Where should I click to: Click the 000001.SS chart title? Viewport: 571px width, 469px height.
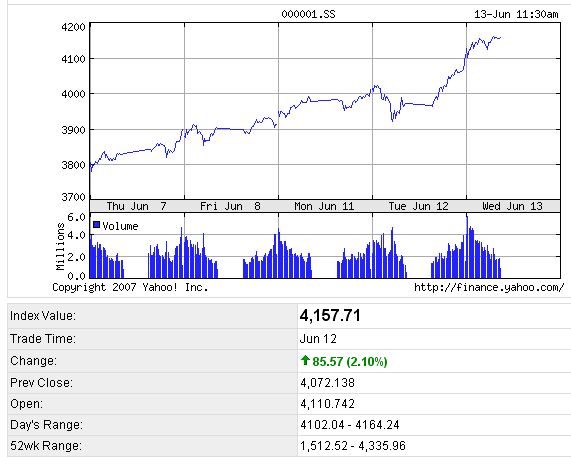[x=308, y=14]
